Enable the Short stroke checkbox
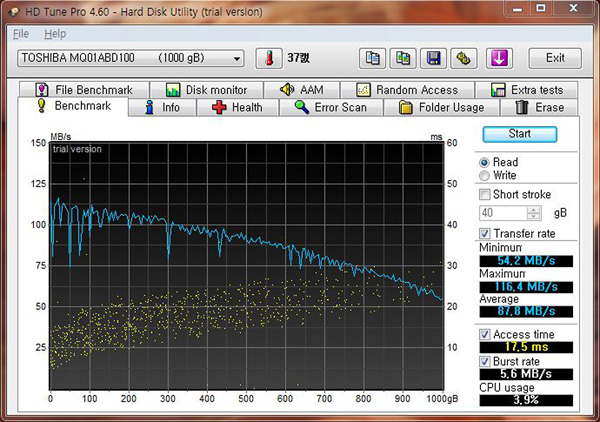 coord(484,194)
